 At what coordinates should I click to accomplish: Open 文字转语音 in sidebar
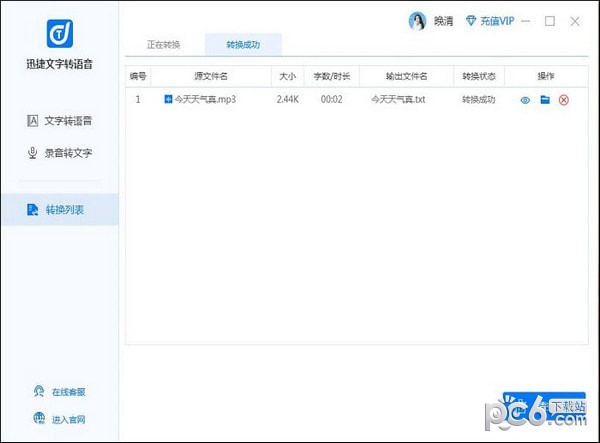[59, 121]
